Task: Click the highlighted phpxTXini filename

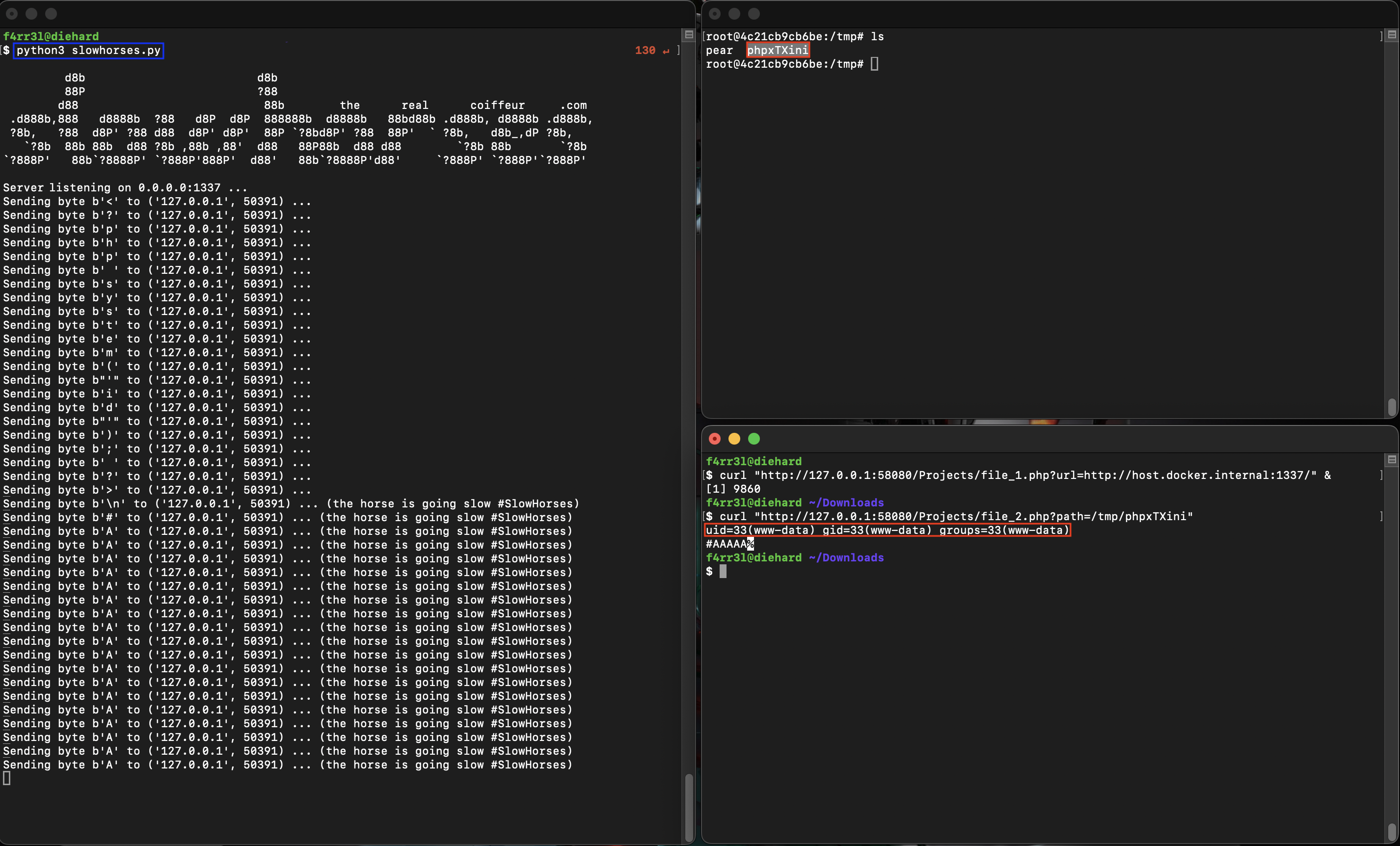Action: pyautogui.click(x=777, y=50)
